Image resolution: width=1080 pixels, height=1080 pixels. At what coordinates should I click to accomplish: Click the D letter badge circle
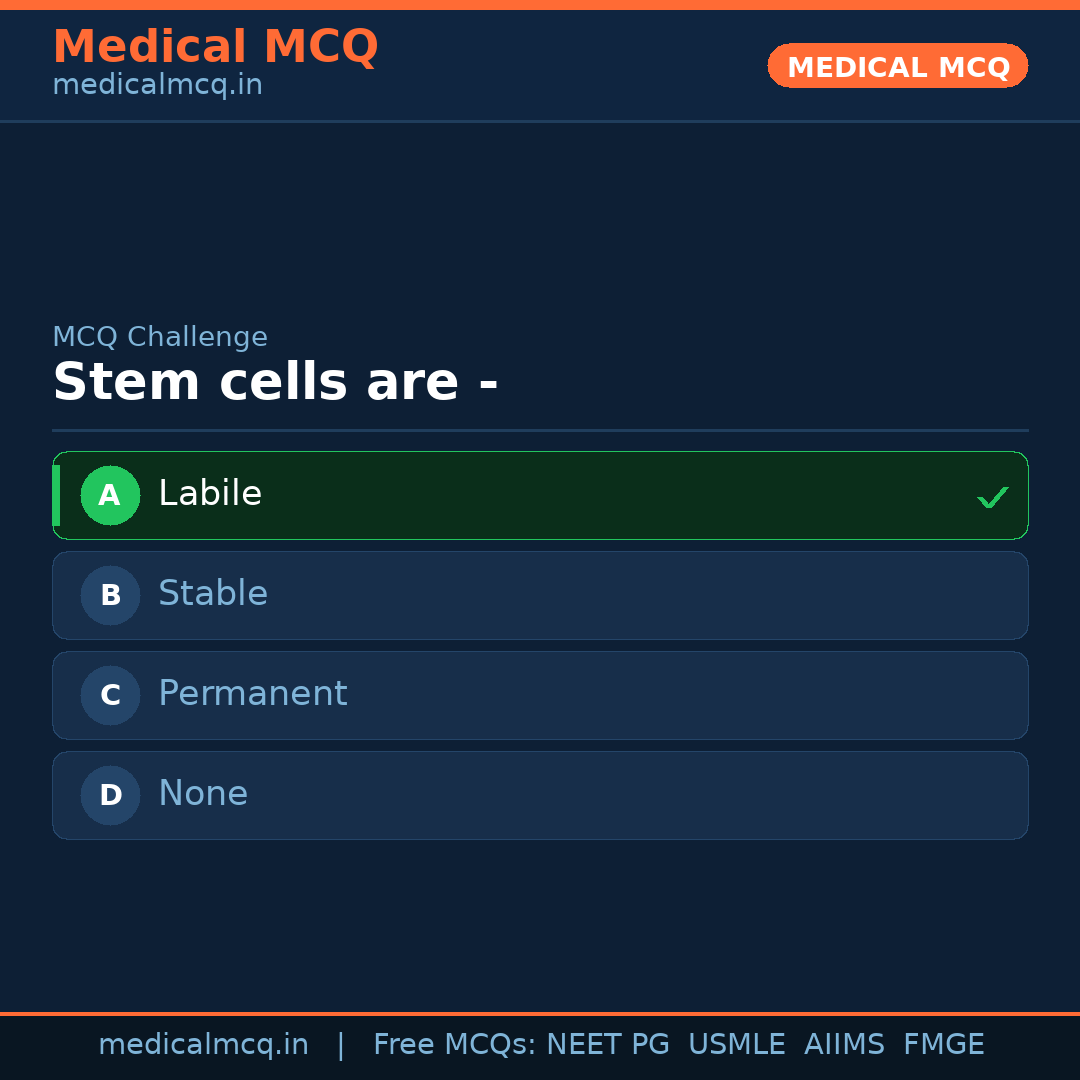(x=110, y=795)
